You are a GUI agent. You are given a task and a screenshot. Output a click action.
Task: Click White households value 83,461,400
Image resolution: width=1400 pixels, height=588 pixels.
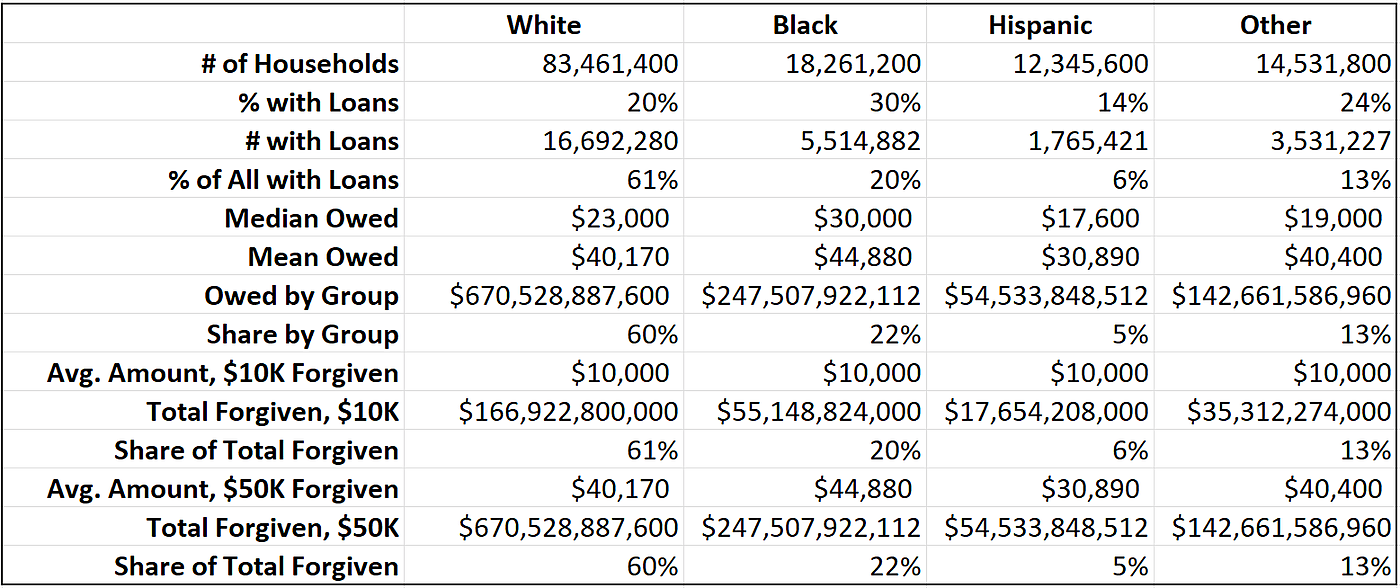coord(610,64)
